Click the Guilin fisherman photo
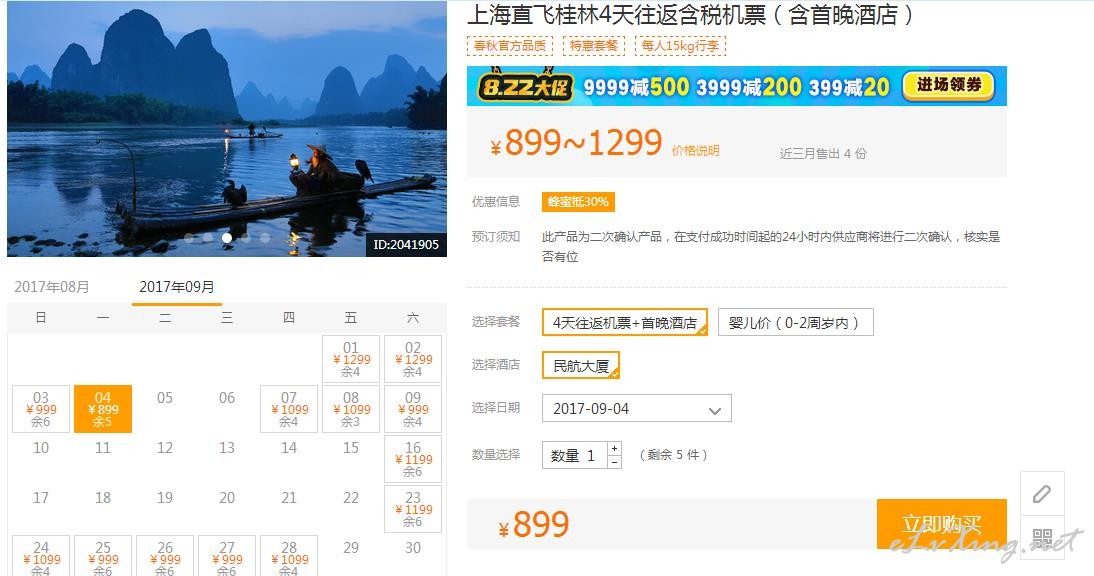1094x576 pixels. 227,129
